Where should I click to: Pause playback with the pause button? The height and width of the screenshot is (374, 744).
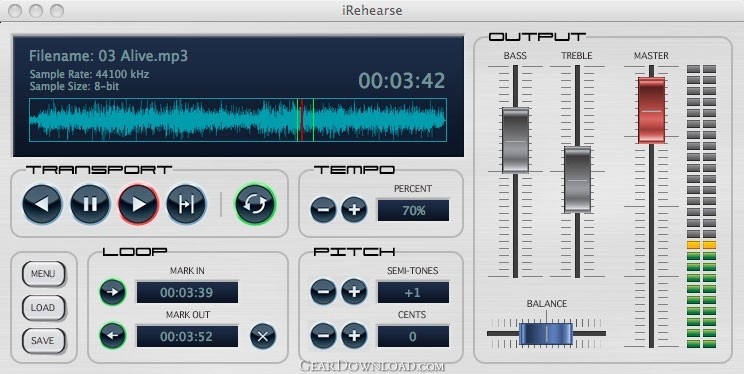pyautogui.click(x=90, y=204)
